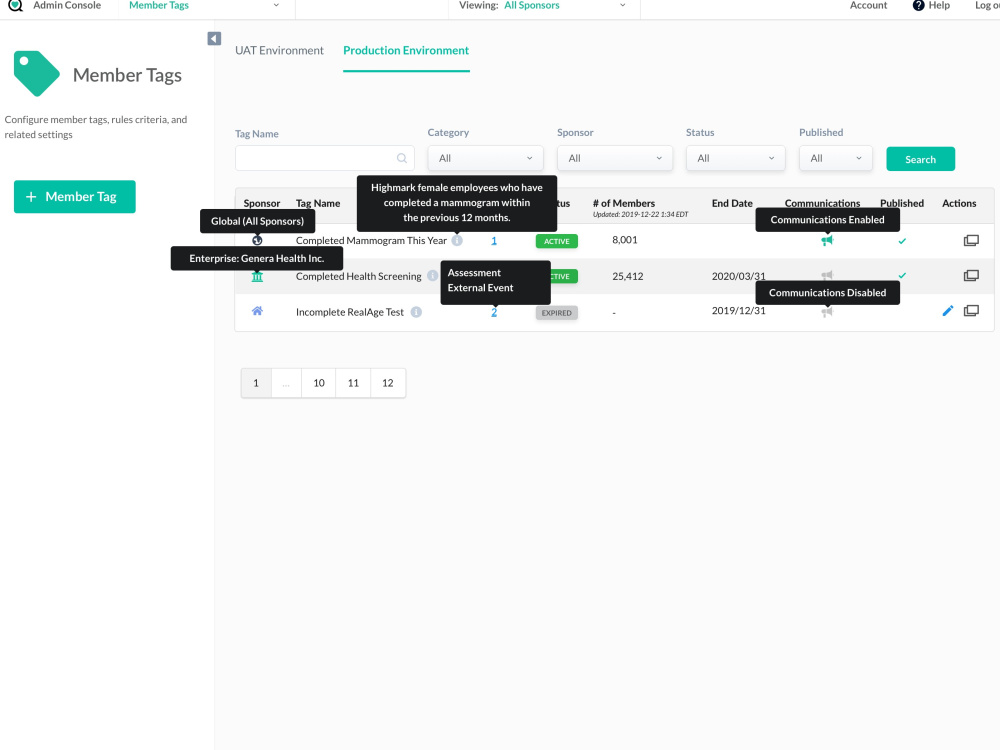Screen dimensions: 1000x750
Task: Click the pagination ellipsis button
Action: coord(286,383)
